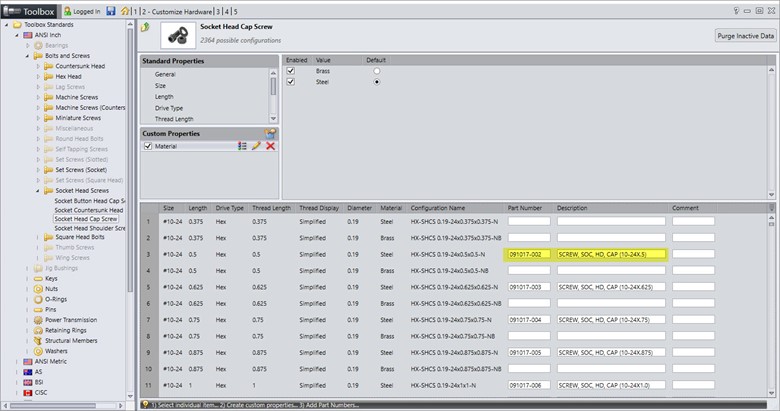Go to step 2 Customize Hardware
The image size is (780, 411).
(x=177, y=11)
